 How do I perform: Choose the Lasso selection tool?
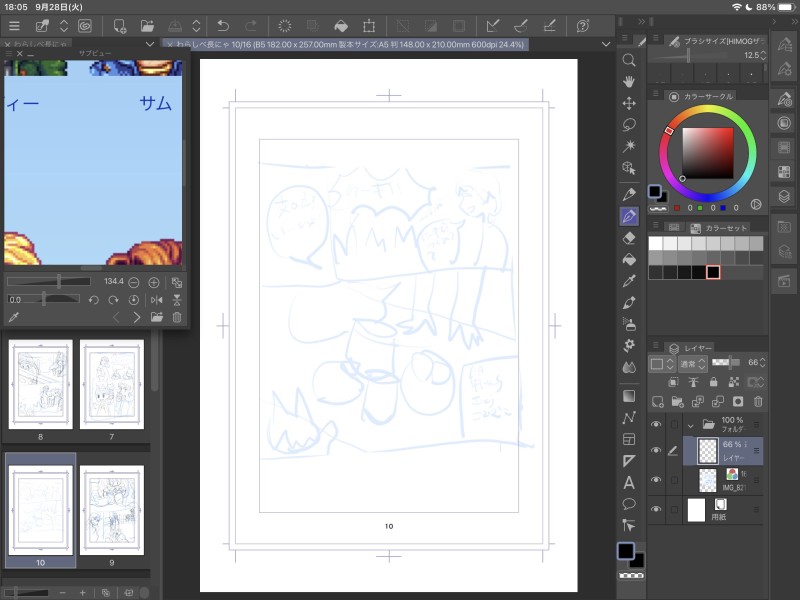click(x=629, y=125)
